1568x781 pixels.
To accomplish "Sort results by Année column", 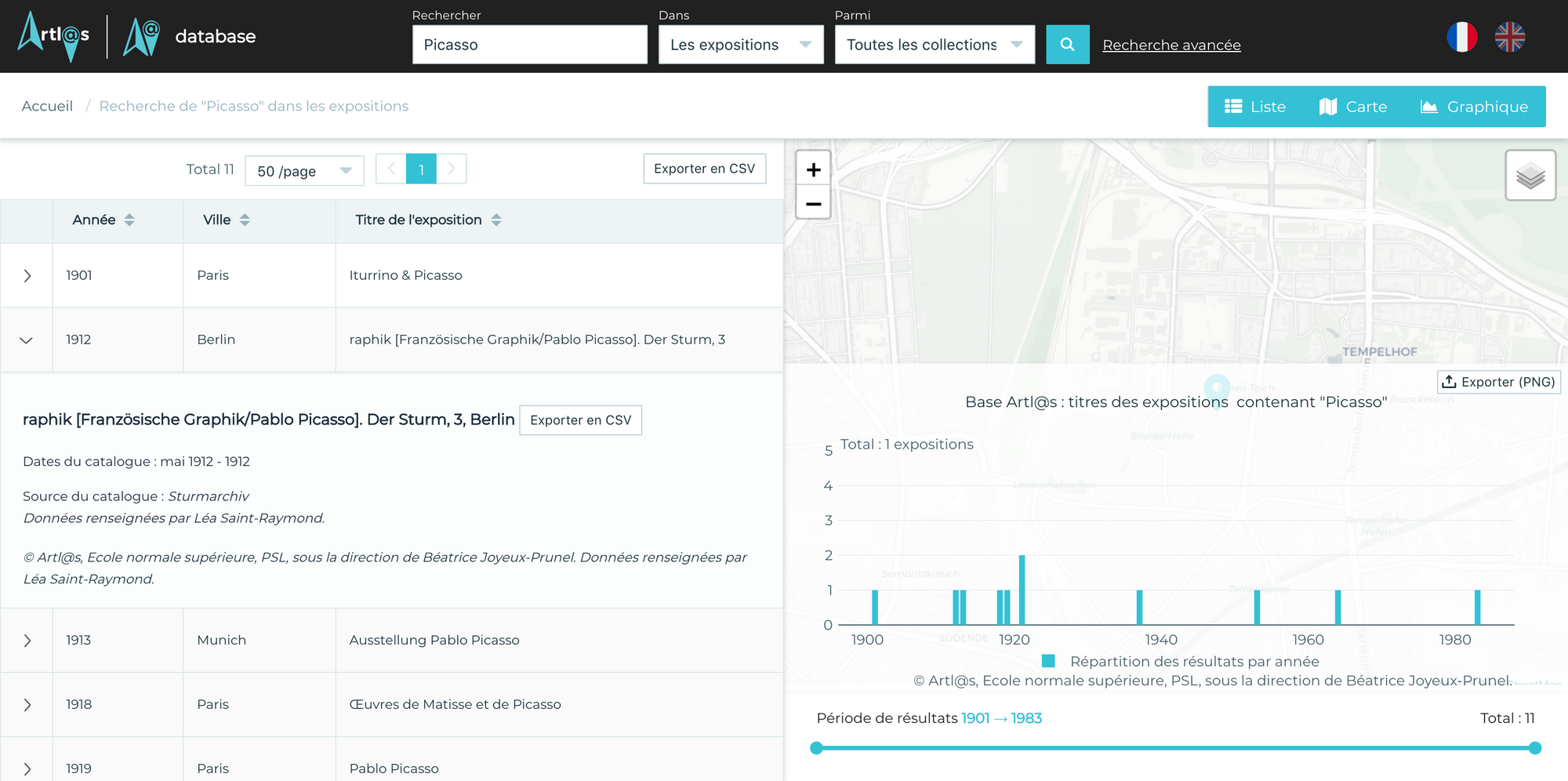I will [129, 220].
